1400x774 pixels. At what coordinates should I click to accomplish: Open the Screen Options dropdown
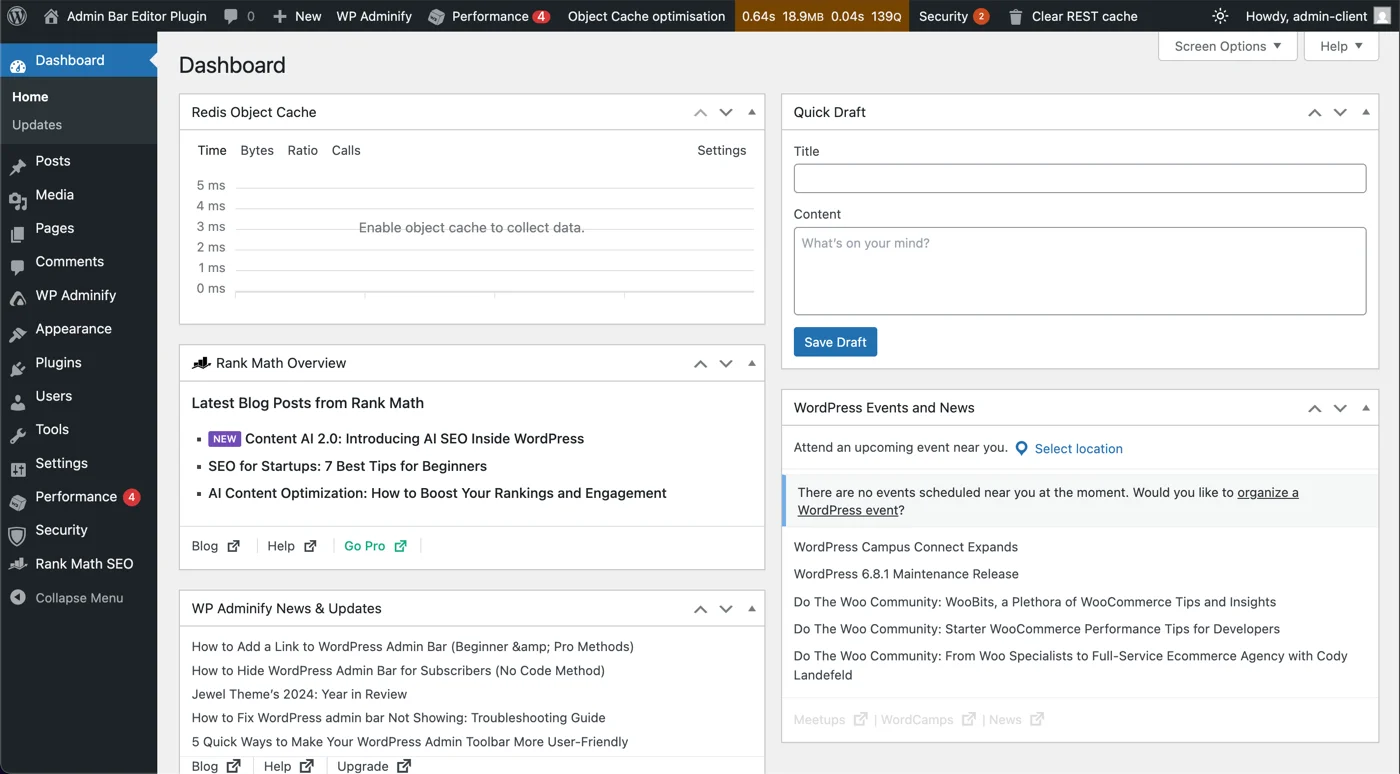[1228, 46]
